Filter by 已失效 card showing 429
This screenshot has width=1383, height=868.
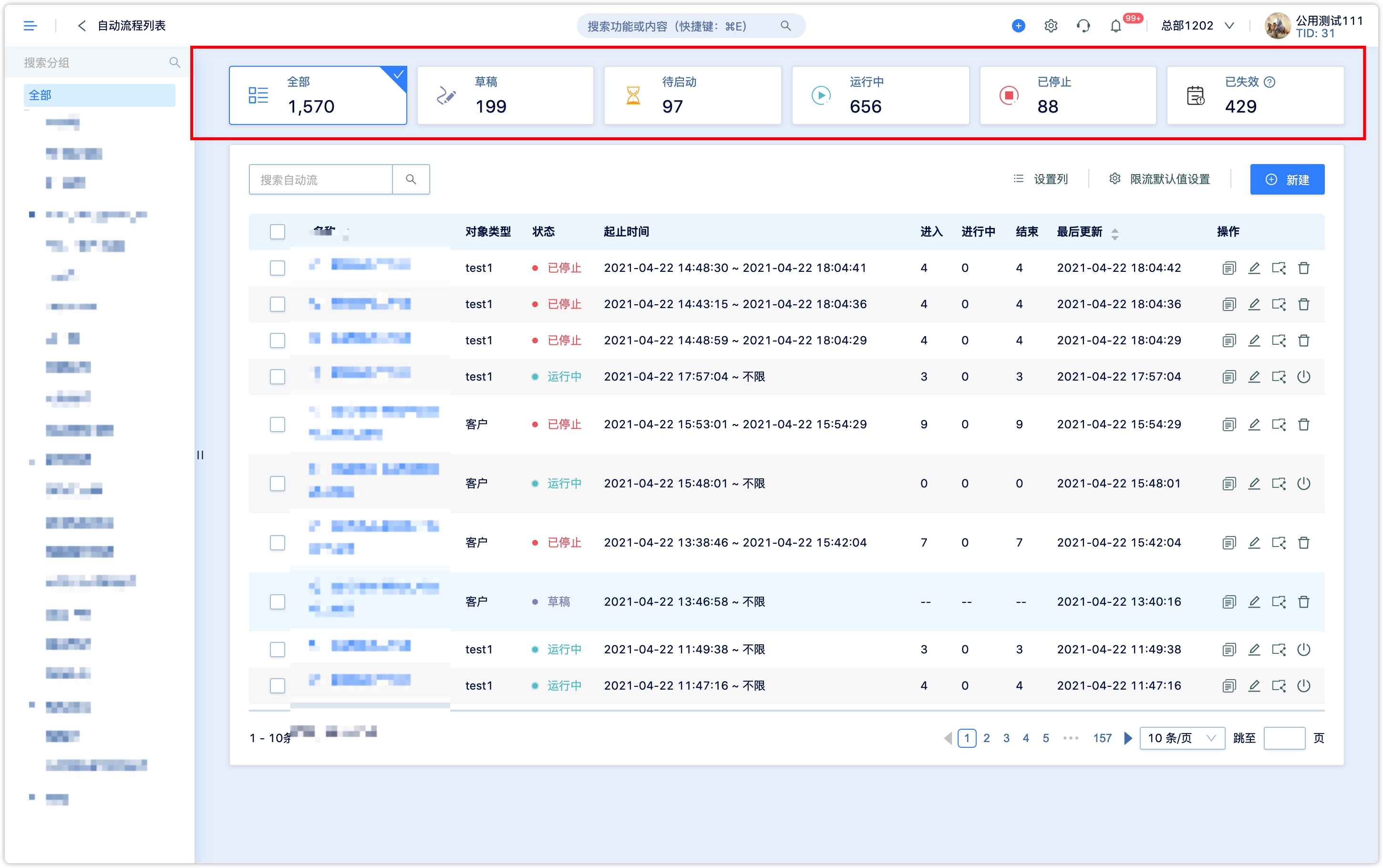point(1255,95)
